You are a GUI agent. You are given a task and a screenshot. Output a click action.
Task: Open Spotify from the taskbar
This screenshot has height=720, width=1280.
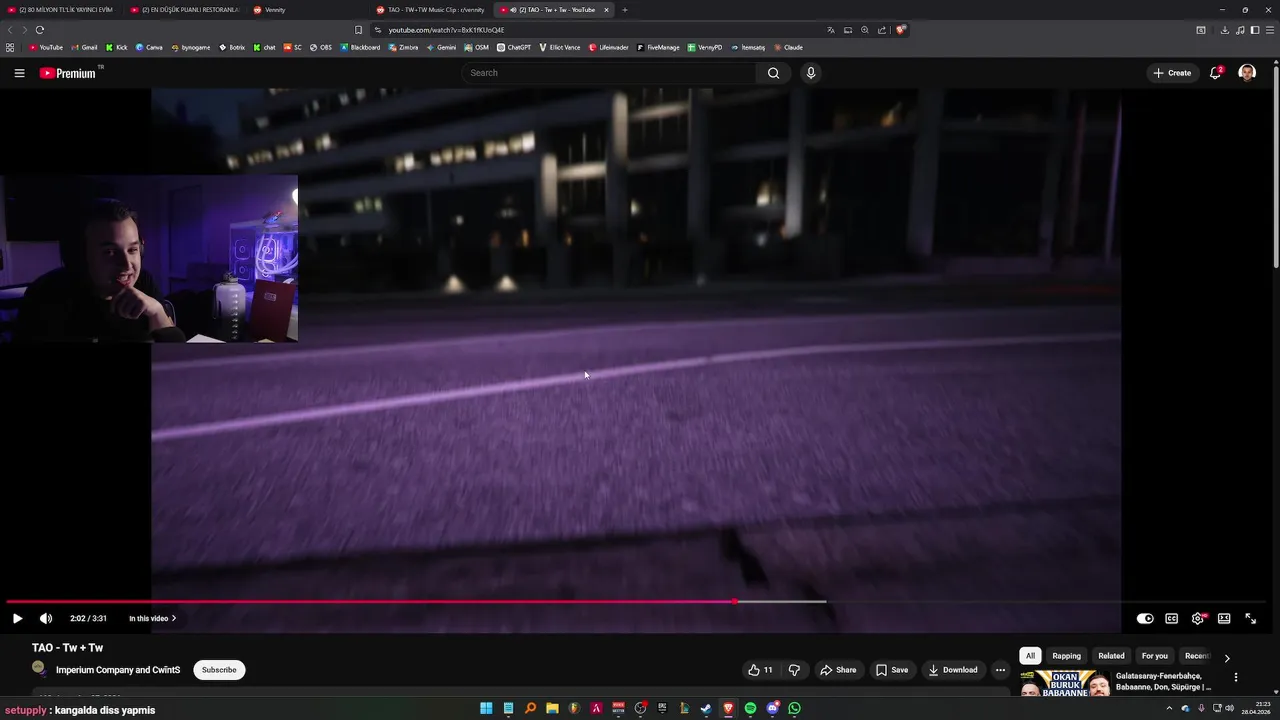[750, 709]
